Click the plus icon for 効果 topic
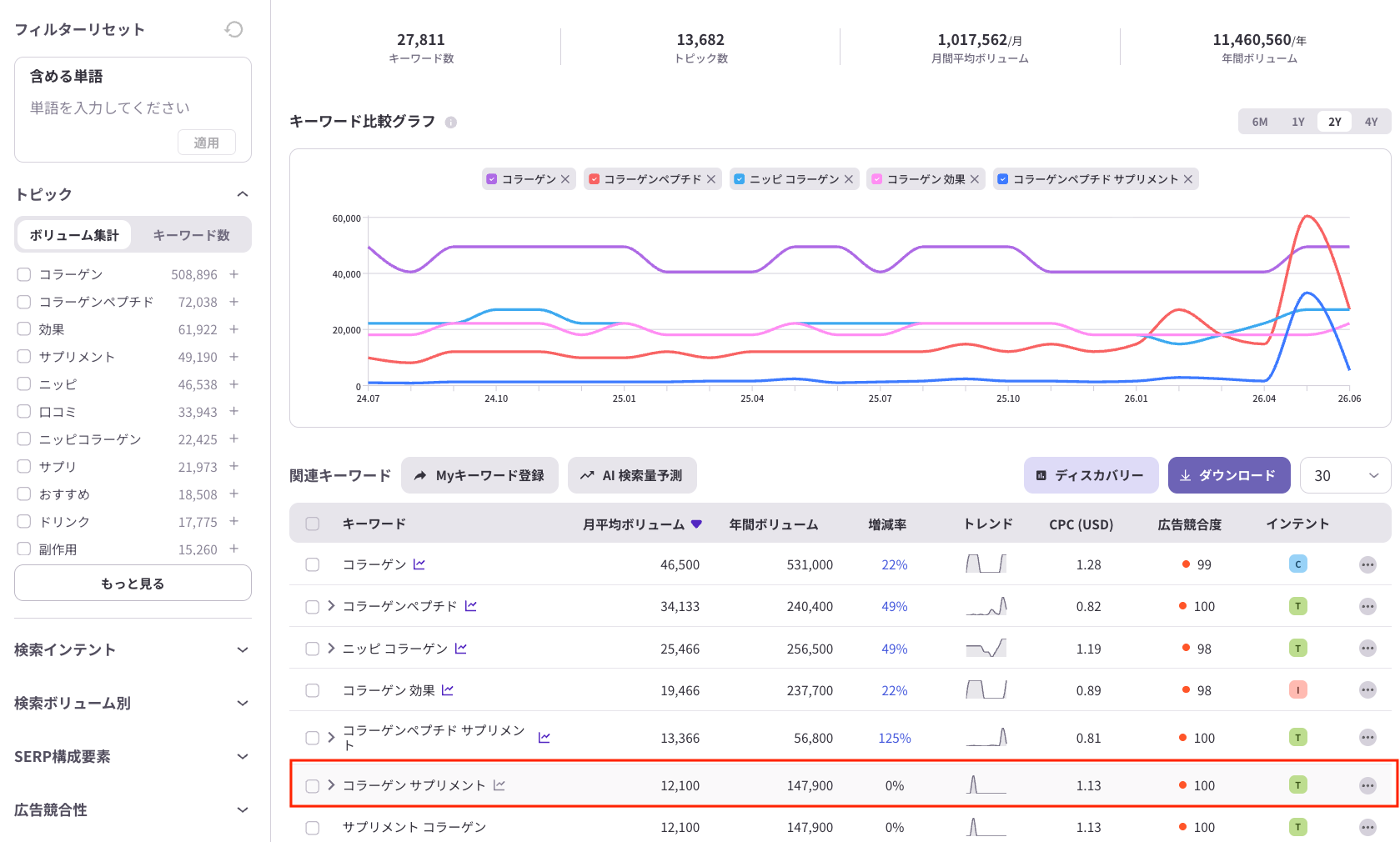 coord(234,329)
